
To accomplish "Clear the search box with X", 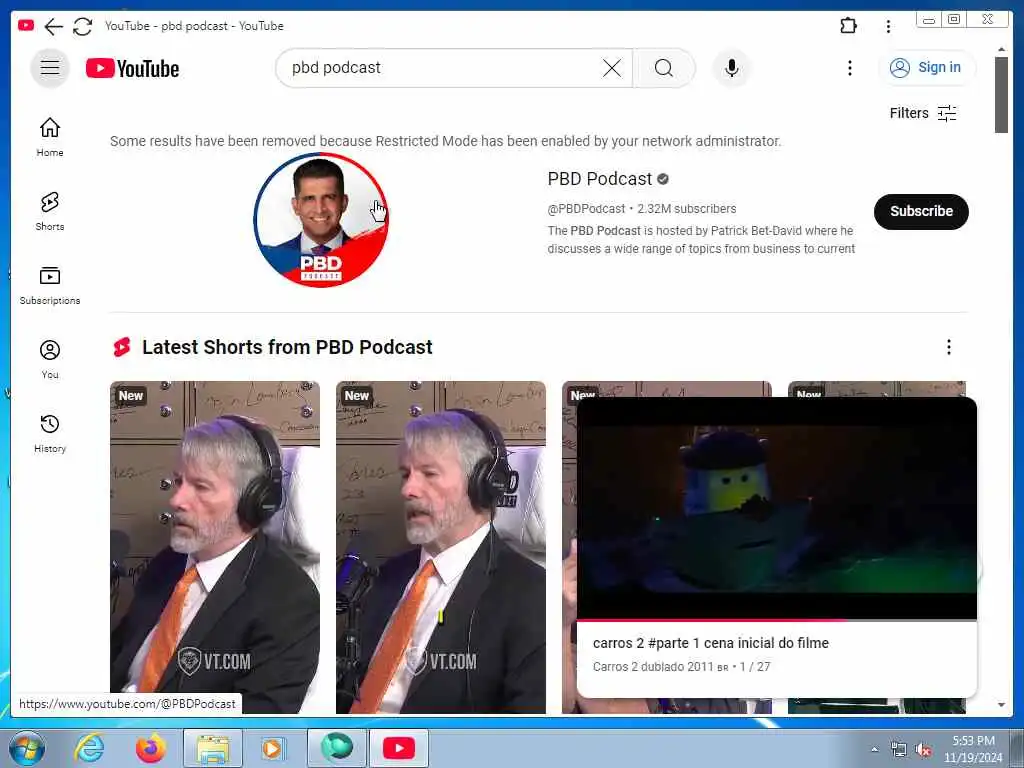I will tap(612, 68).
